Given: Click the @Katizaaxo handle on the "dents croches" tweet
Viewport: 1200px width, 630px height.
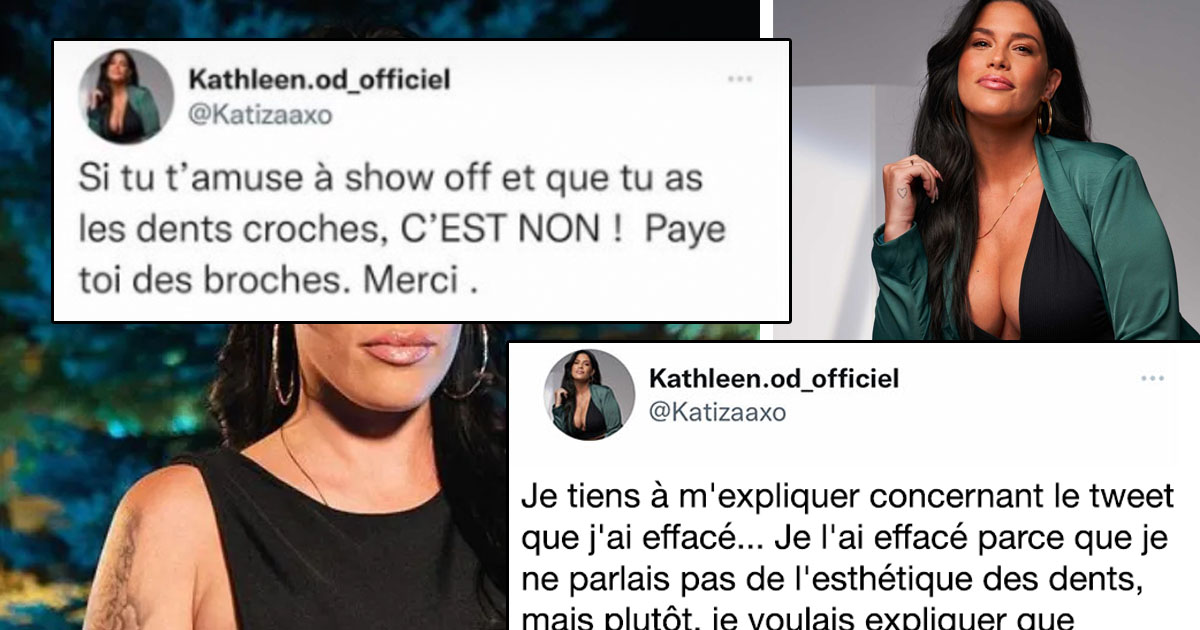Looking at the screenshot, I should pyautogui.click(x=259, y=115).
